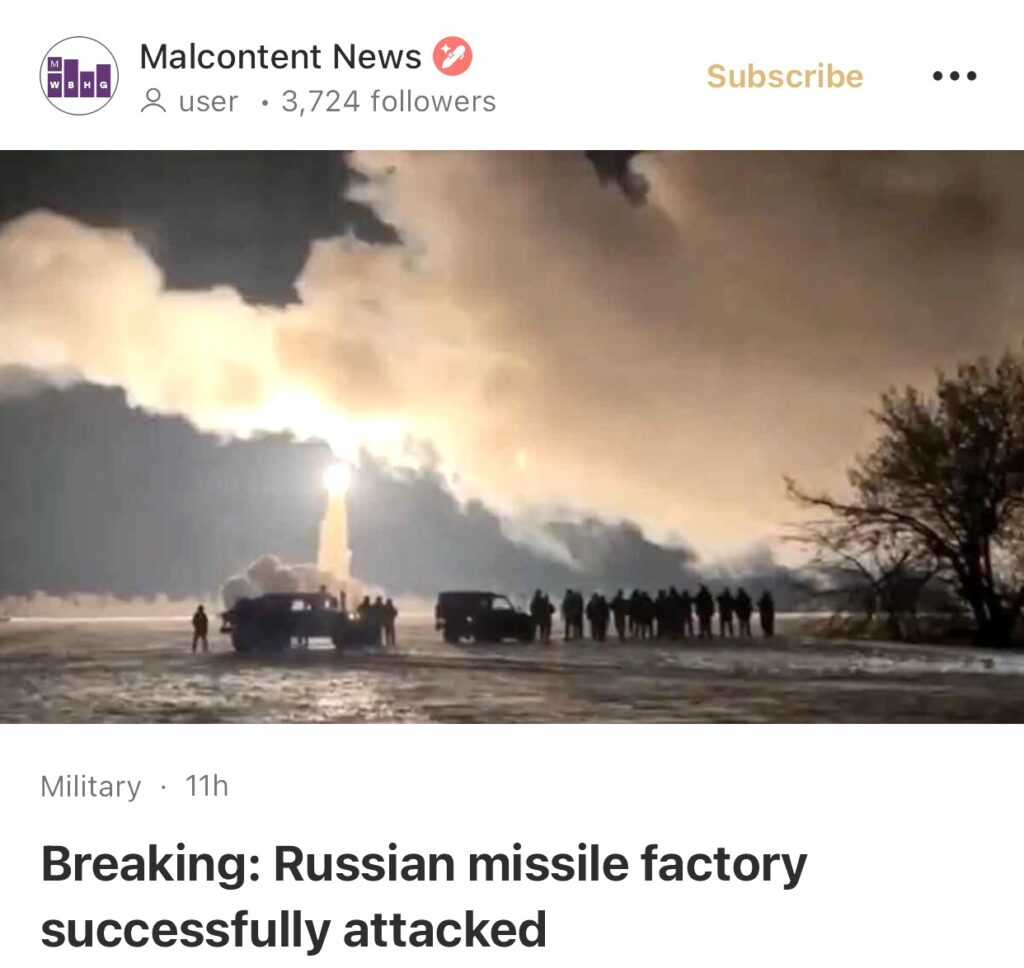Open the Malcontent News channel avatar

[x=79, y=76]
